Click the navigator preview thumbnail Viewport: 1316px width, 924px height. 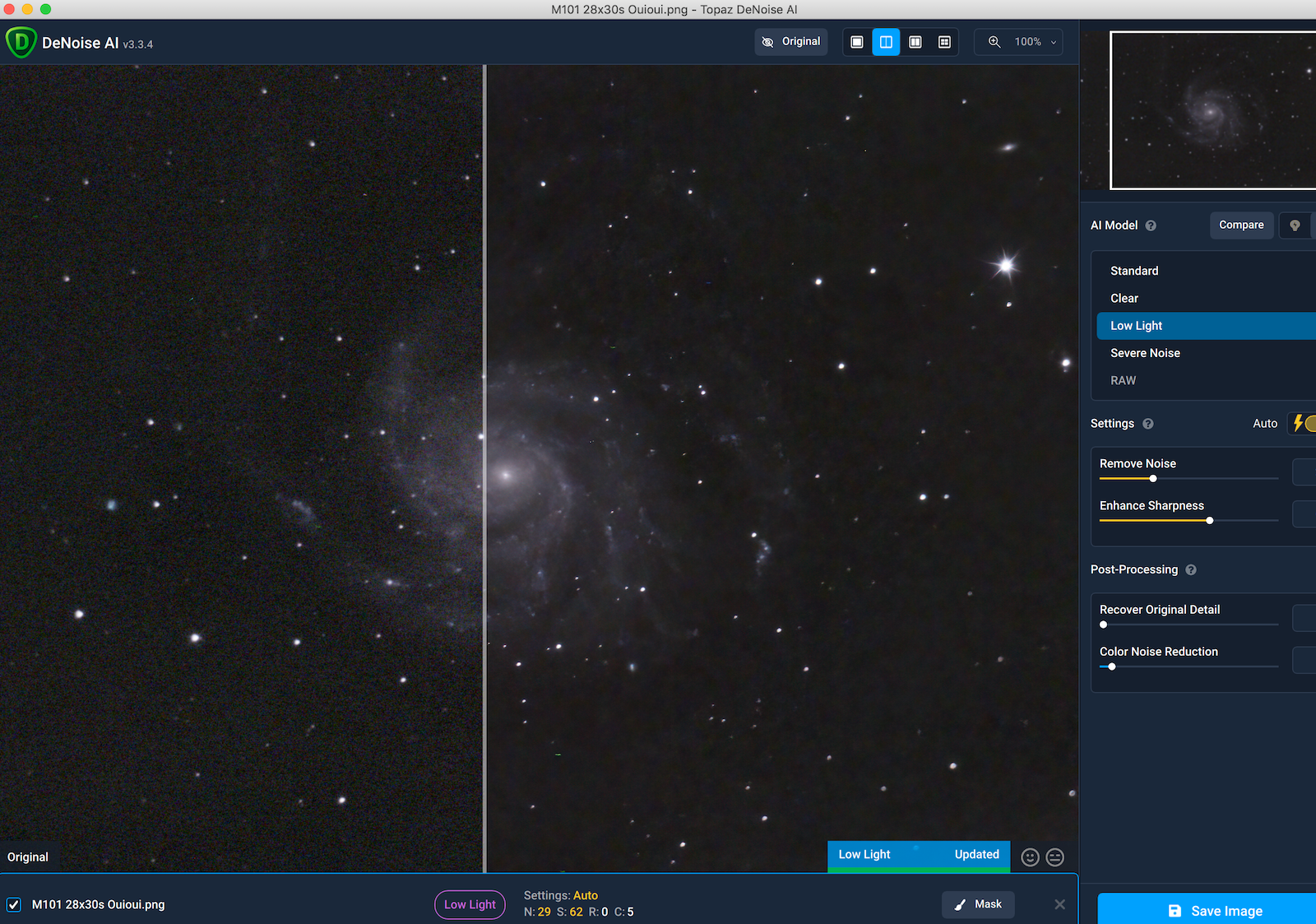1212,110
